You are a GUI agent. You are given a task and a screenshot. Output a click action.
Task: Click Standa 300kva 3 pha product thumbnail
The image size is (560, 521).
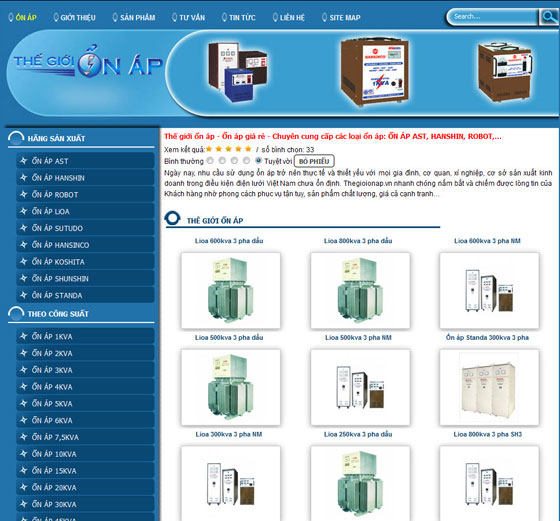(489, 387)
